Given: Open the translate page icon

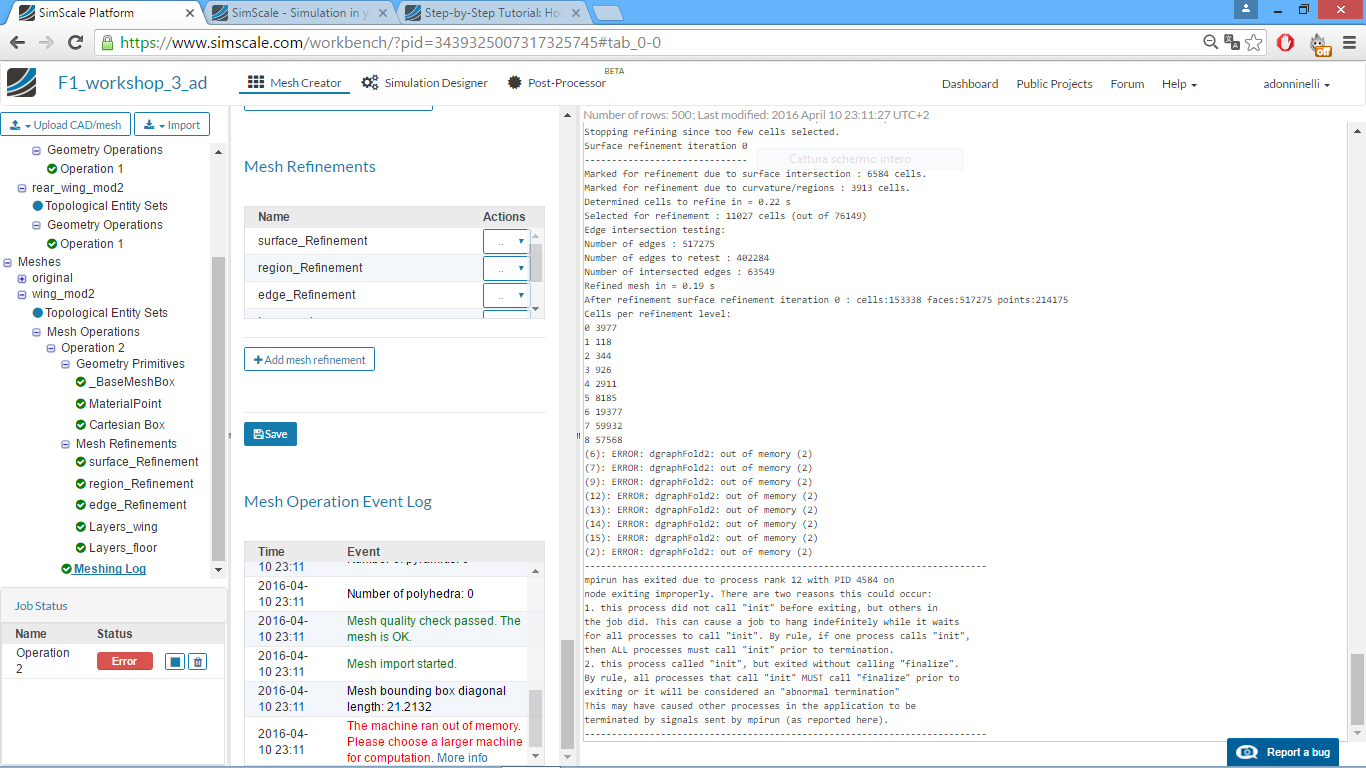Looking at the screenshot, I should point(1232,43).
